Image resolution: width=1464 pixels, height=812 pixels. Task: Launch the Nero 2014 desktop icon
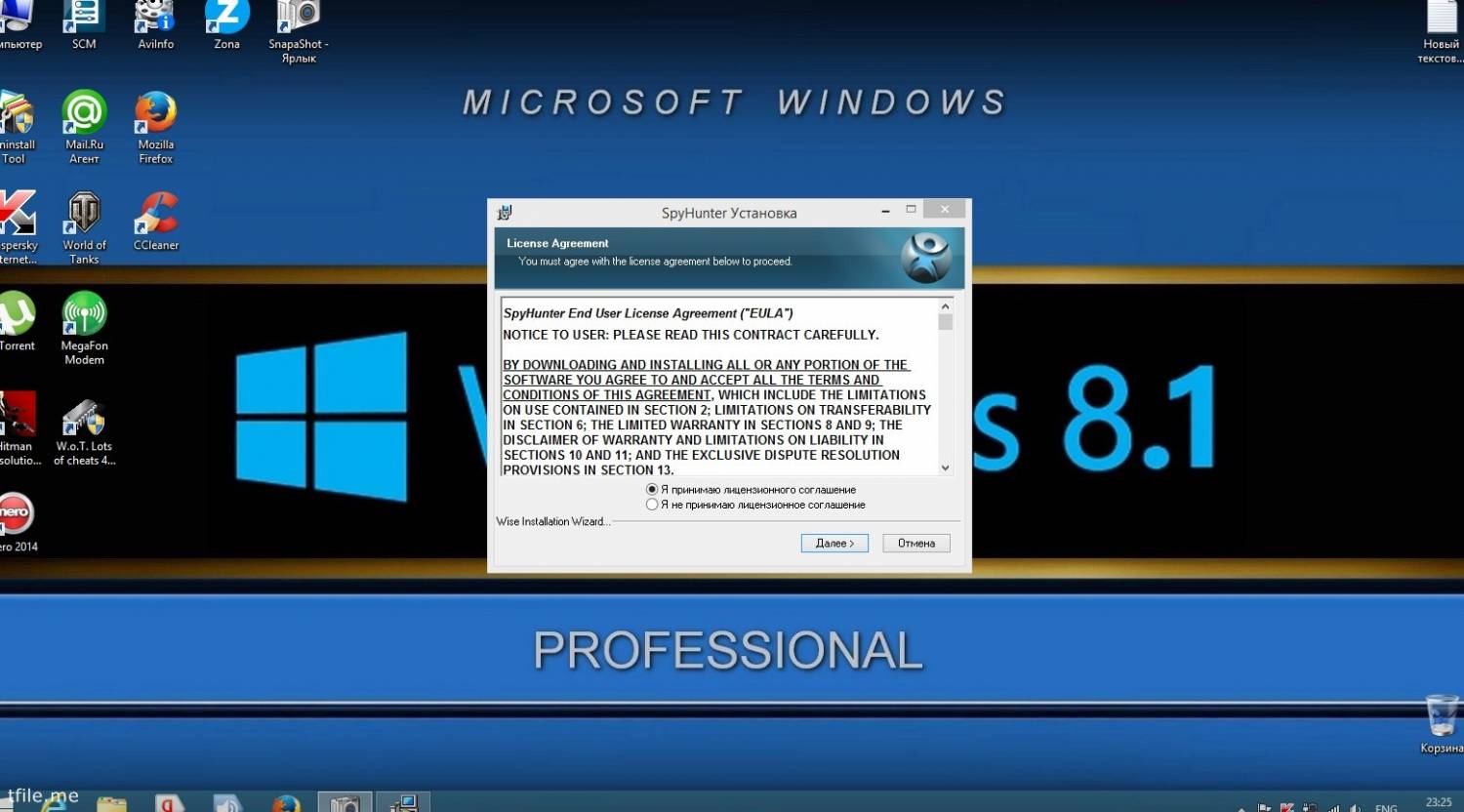click(17, 523)
